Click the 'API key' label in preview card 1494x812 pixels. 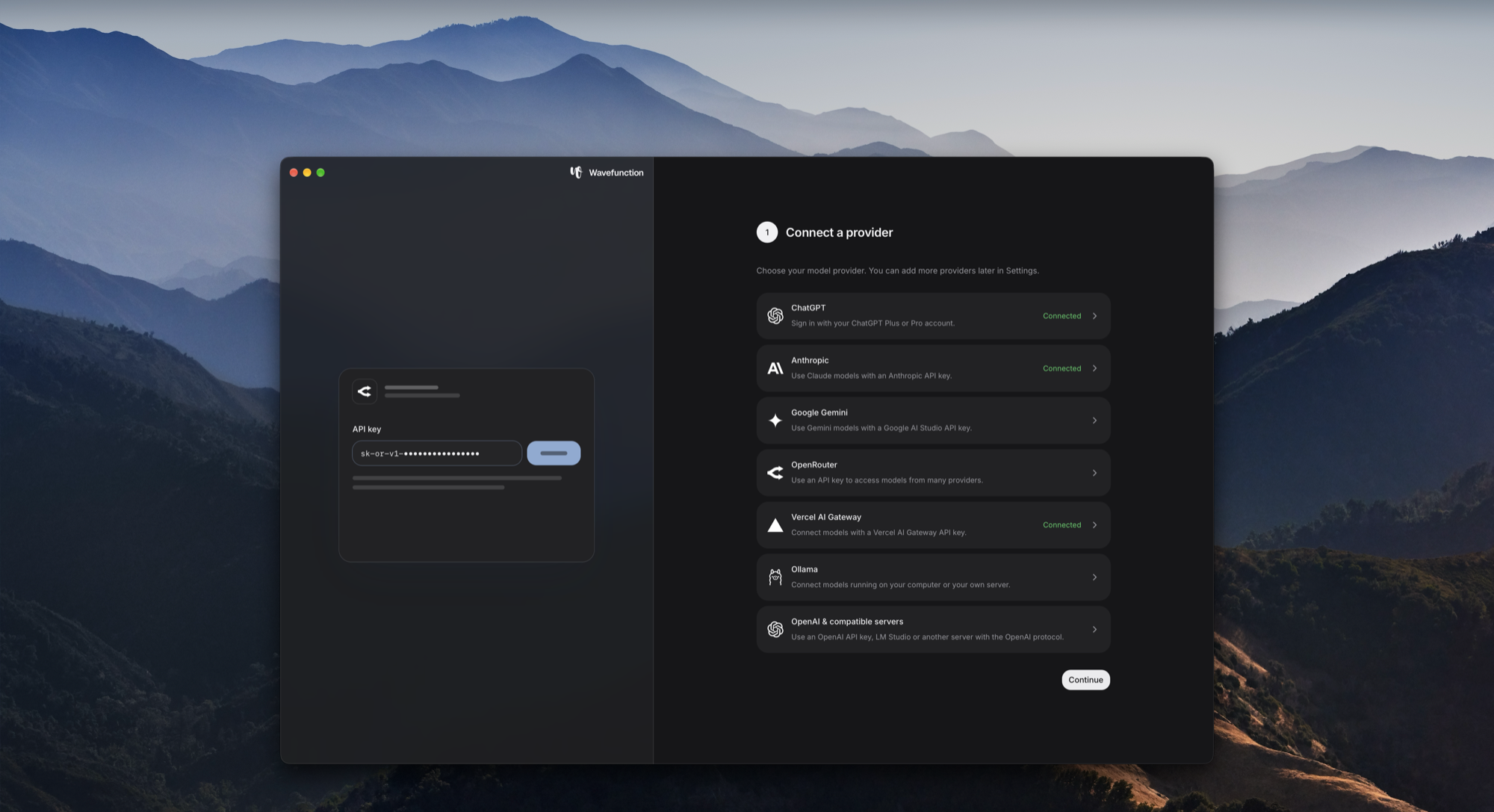point(367,430)
